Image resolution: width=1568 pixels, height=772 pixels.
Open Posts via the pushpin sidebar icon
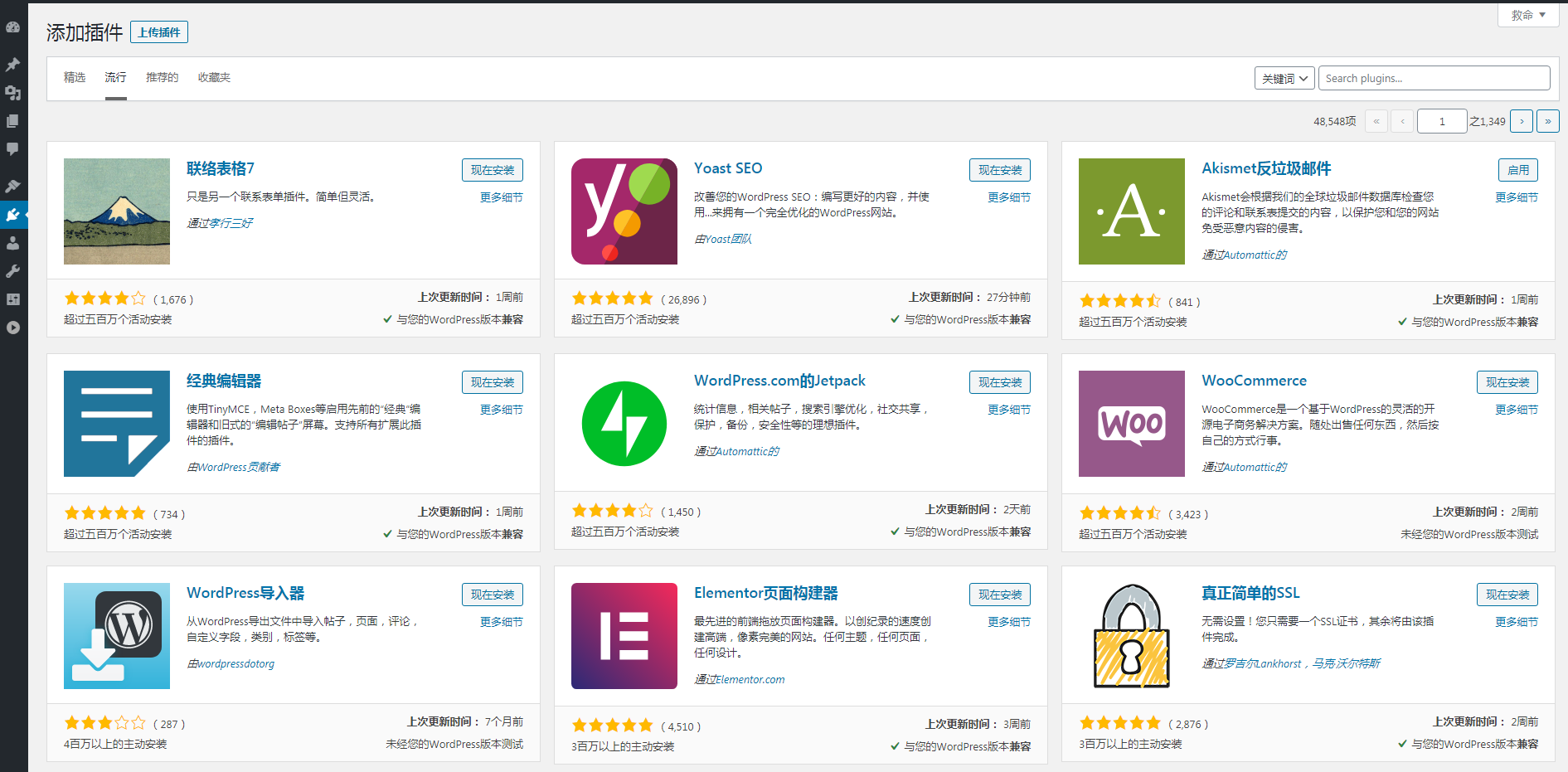12,64
